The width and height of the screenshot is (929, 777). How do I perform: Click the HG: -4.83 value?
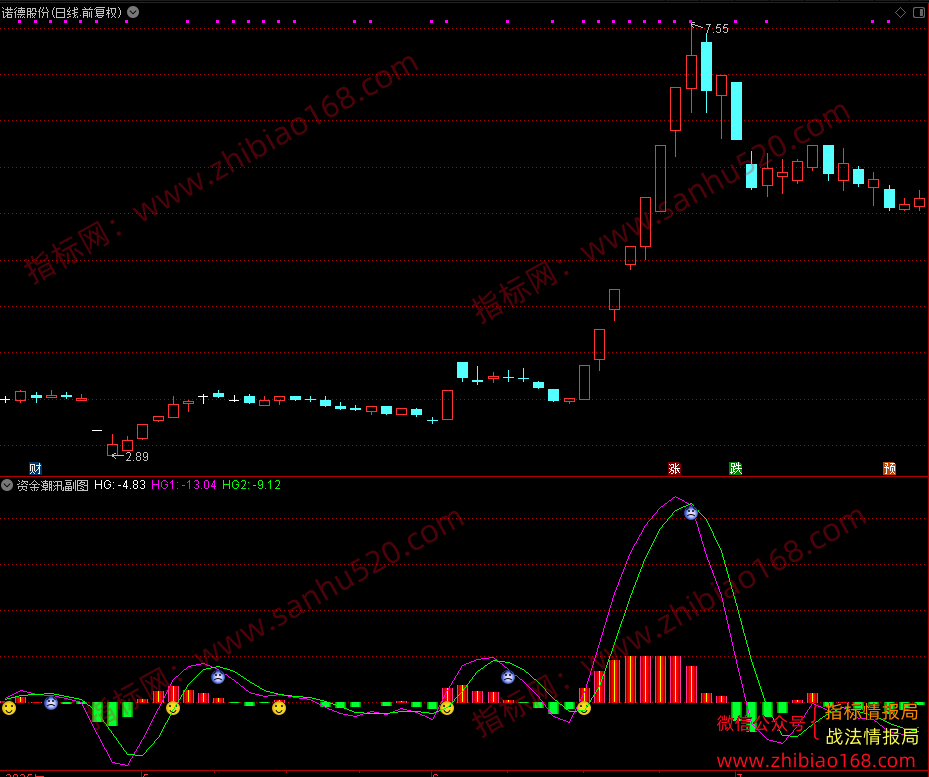120,485
